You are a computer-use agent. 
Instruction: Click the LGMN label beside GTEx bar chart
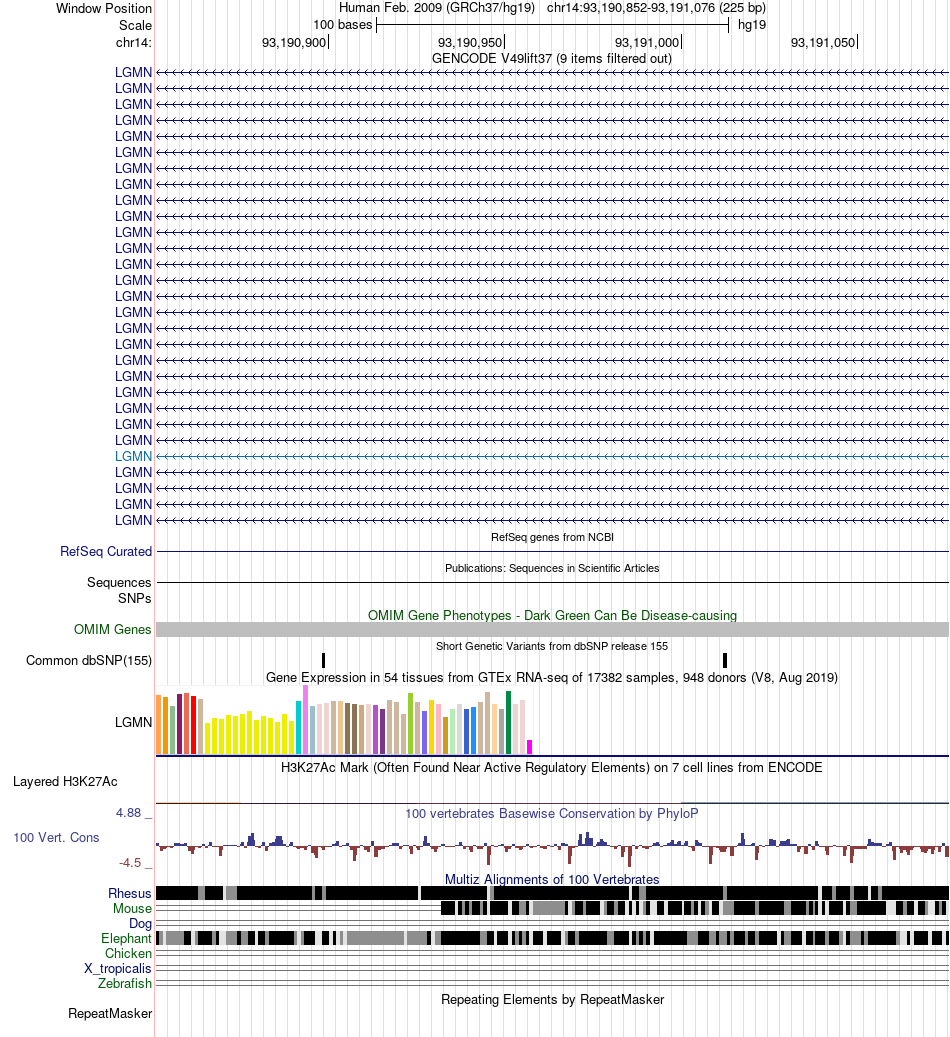tap(134, 723)
